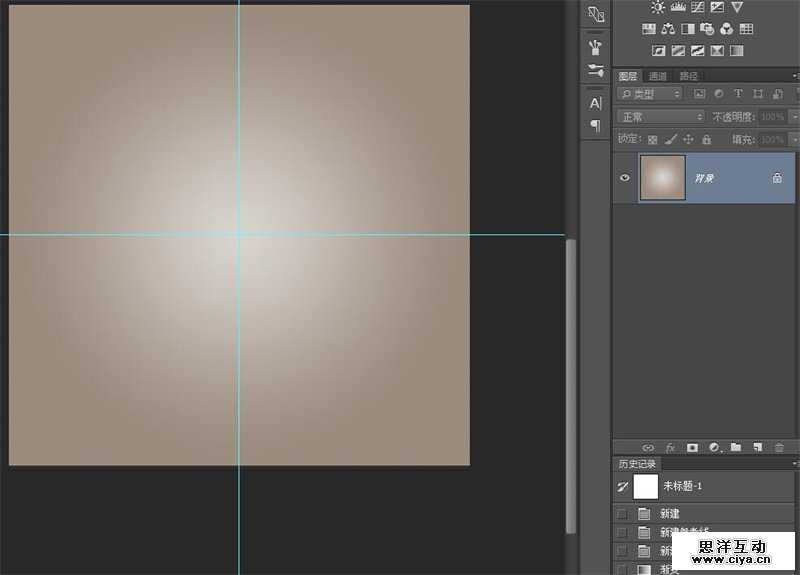Open the 正常 blend mode dropdown

coord(660,117)
